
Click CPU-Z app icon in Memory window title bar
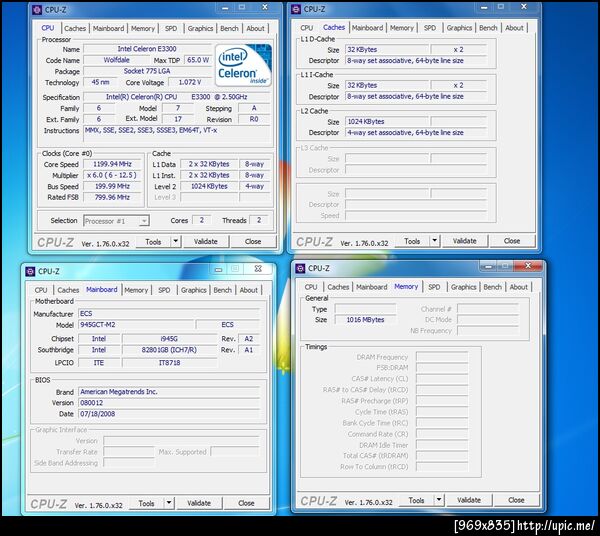pos(300,269)
